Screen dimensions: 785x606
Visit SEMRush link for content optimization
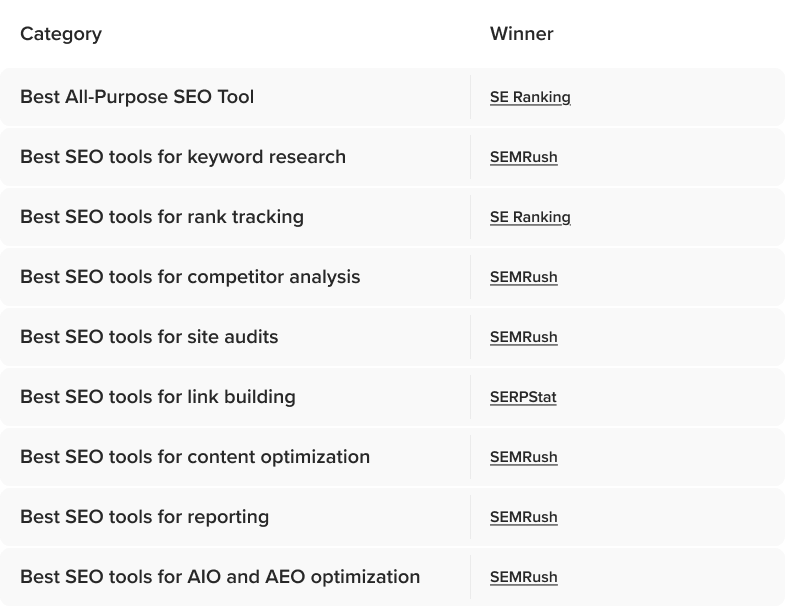click(523, 457)
